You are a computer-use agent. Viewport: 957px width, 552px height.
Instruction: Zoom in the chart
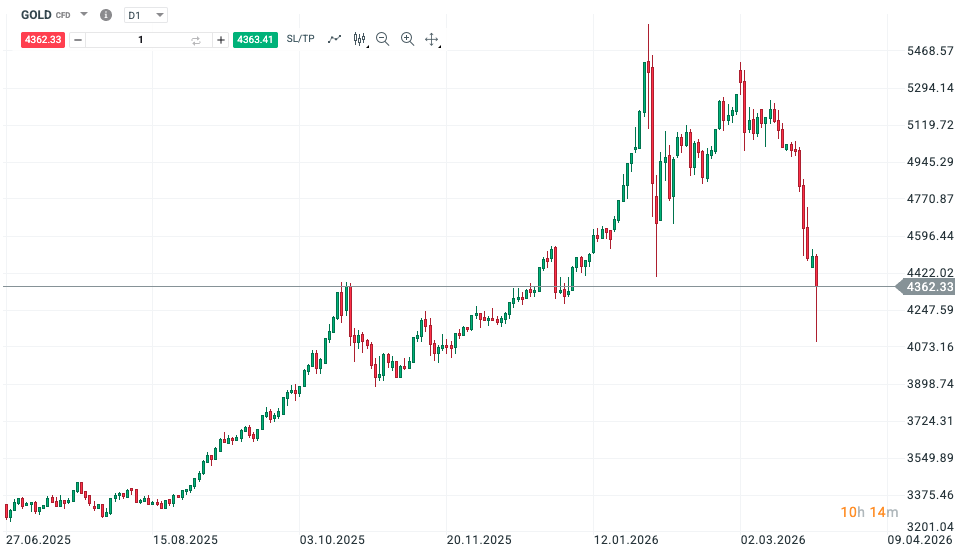click(407, 39)
